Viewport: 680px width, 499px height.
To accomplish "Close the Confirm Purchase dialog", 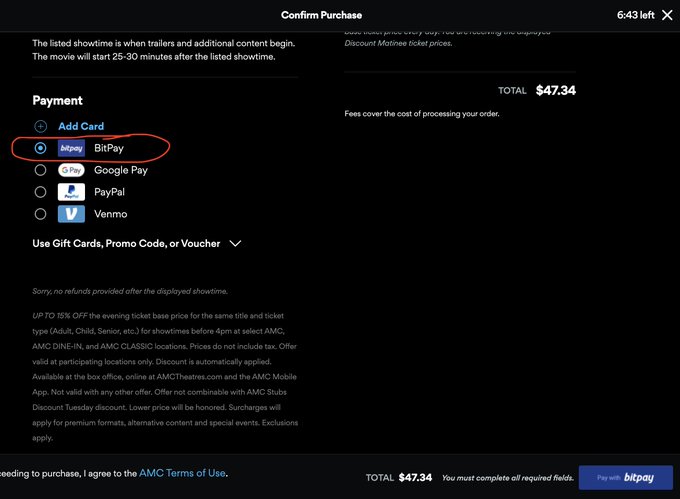I will (667, 15).
